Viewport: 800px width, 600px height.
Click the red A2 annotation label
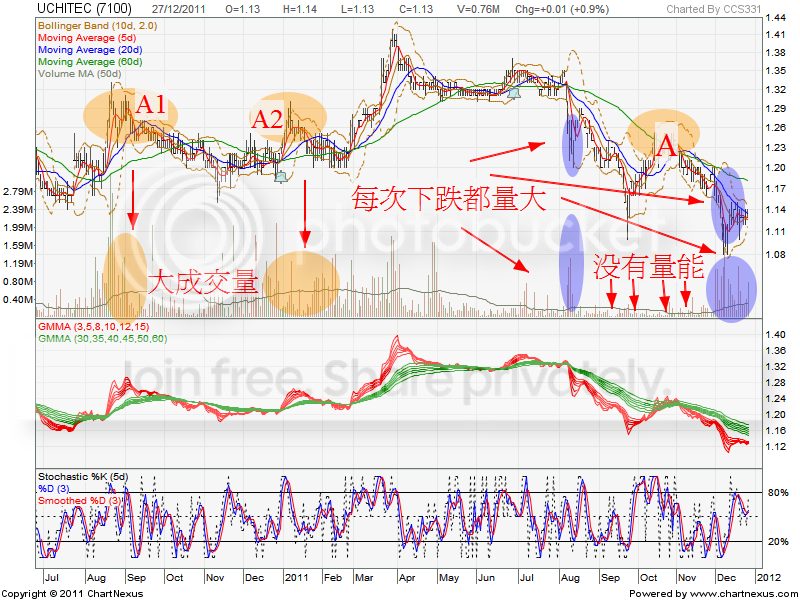[x=267, y=119]
